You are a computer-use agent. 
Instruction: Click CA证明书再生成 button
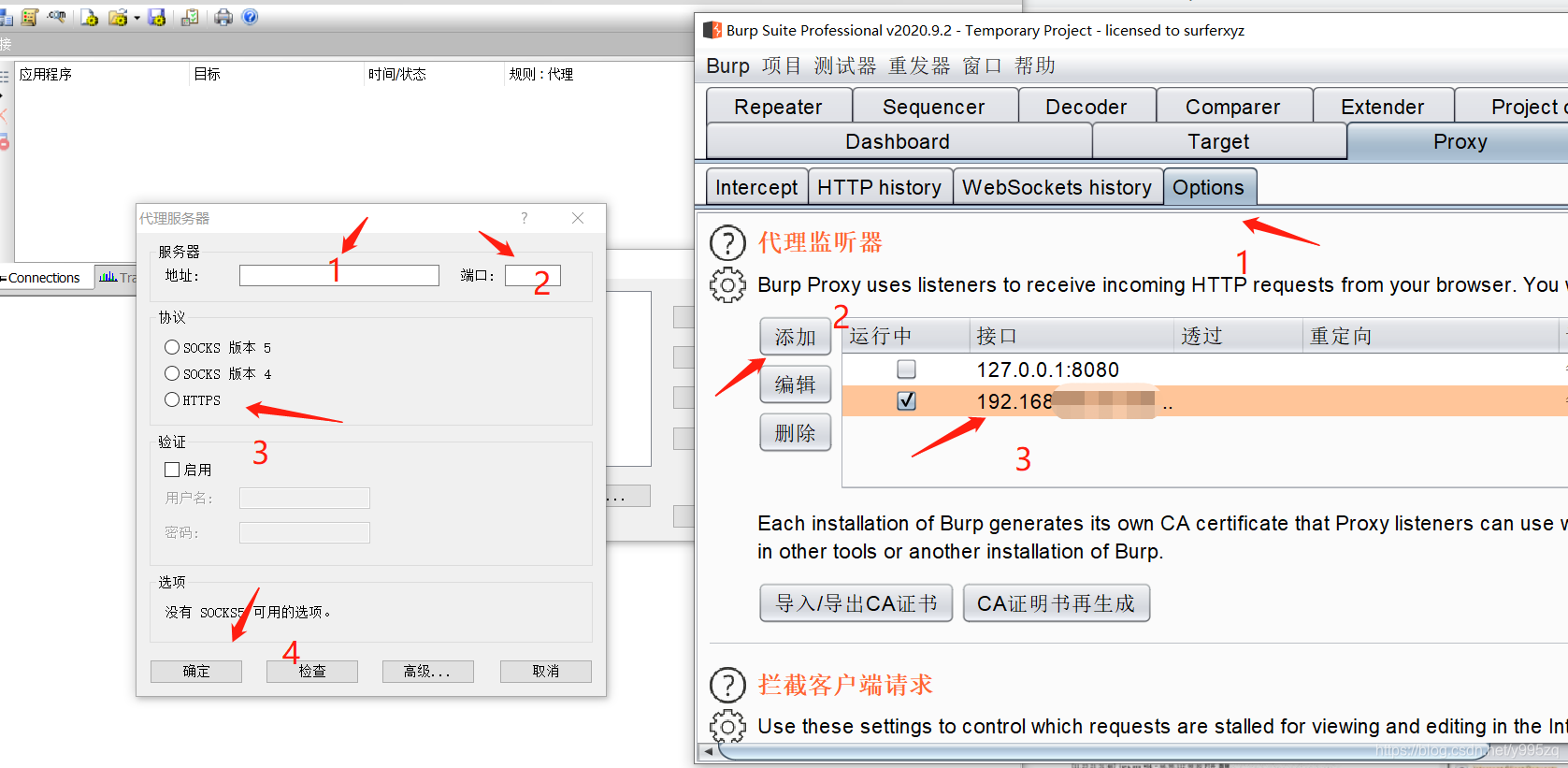[x=1057, y=603]
